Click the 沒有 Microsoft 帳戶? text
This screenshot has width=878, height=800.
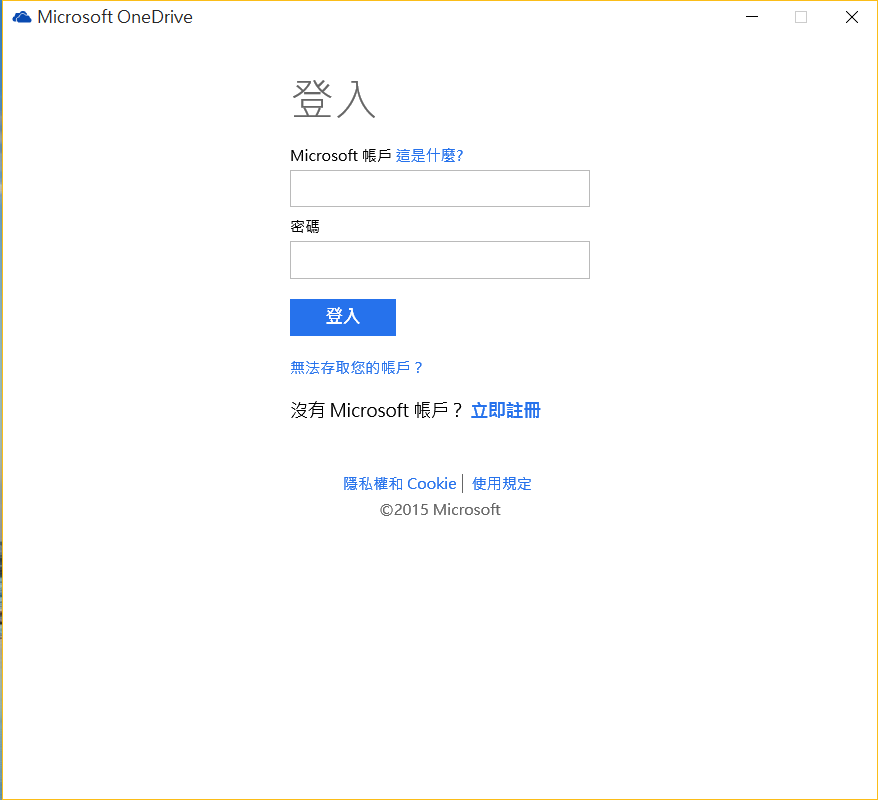point(377,410)
